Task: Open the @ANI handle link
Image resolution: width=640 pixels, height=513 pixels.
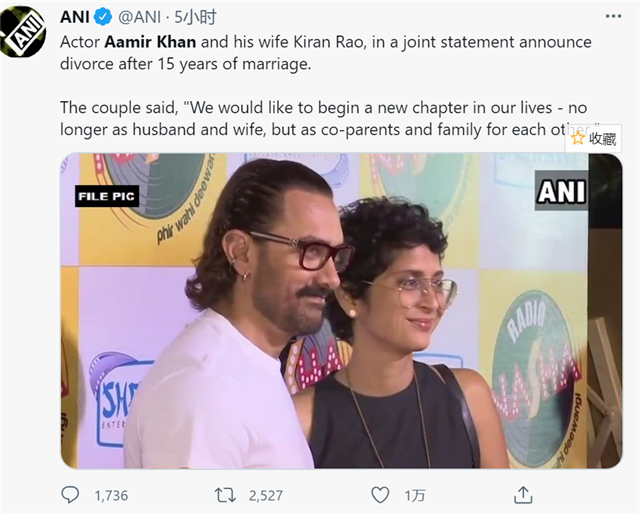Action: (x=142, y=17)
